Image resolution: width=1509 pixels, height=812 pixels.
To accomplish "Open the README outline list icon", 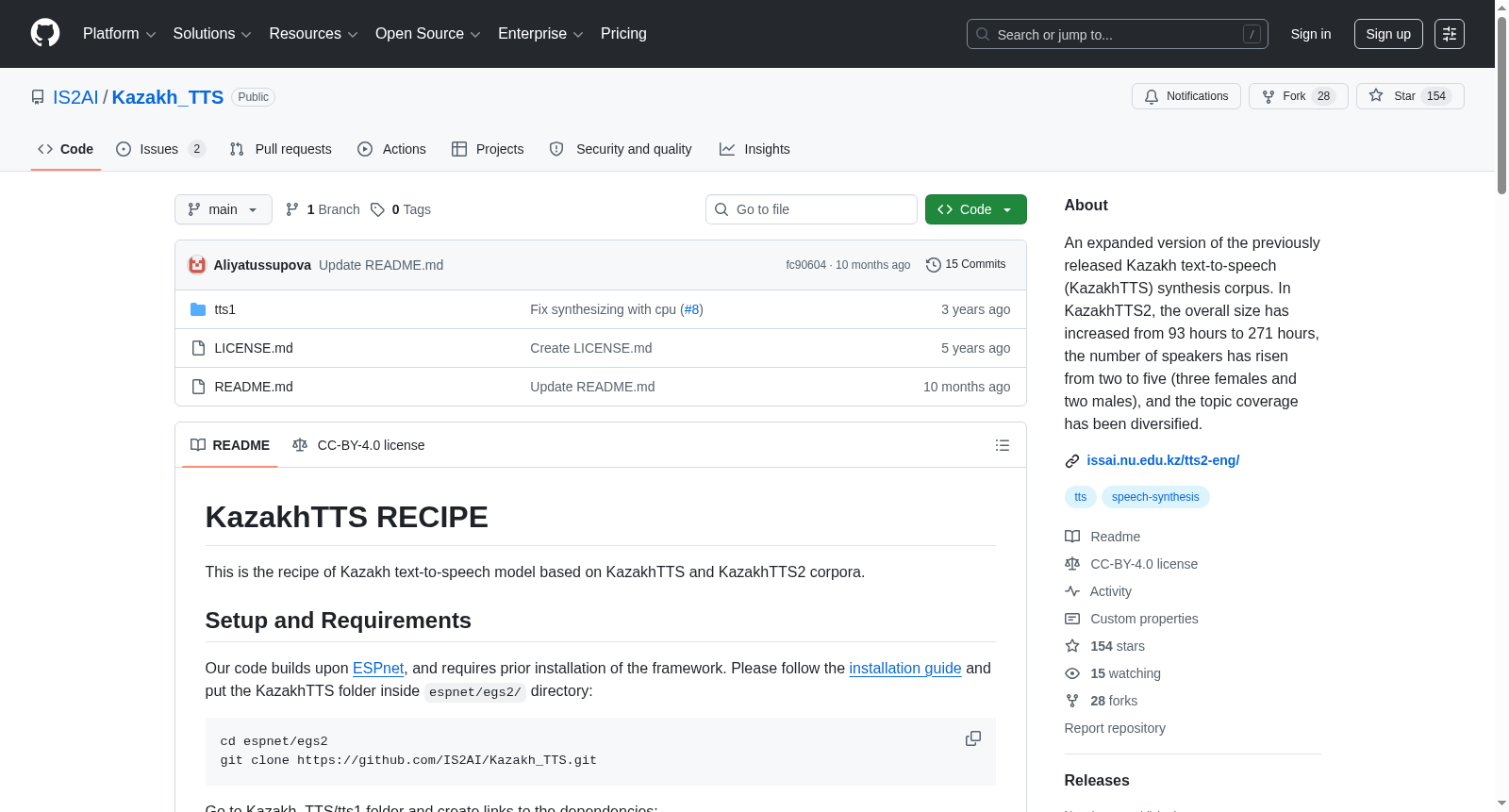I will (x=1003, y=445).
